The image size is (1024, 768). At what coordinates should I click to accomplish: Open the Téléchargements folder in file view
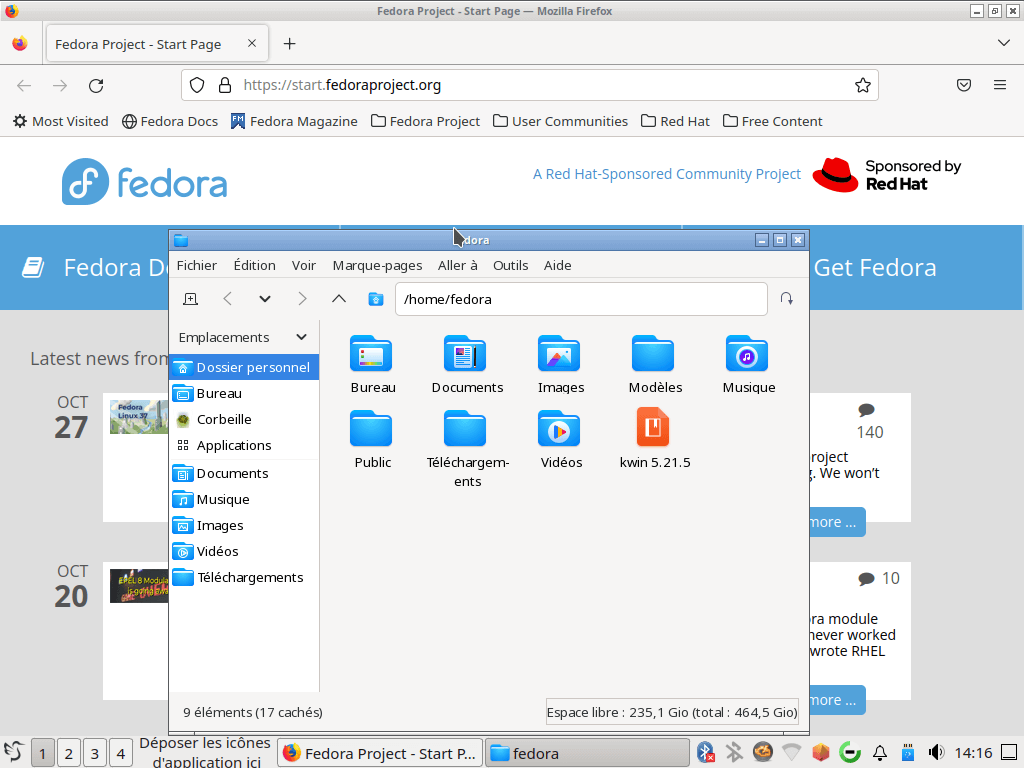[466, 429]
